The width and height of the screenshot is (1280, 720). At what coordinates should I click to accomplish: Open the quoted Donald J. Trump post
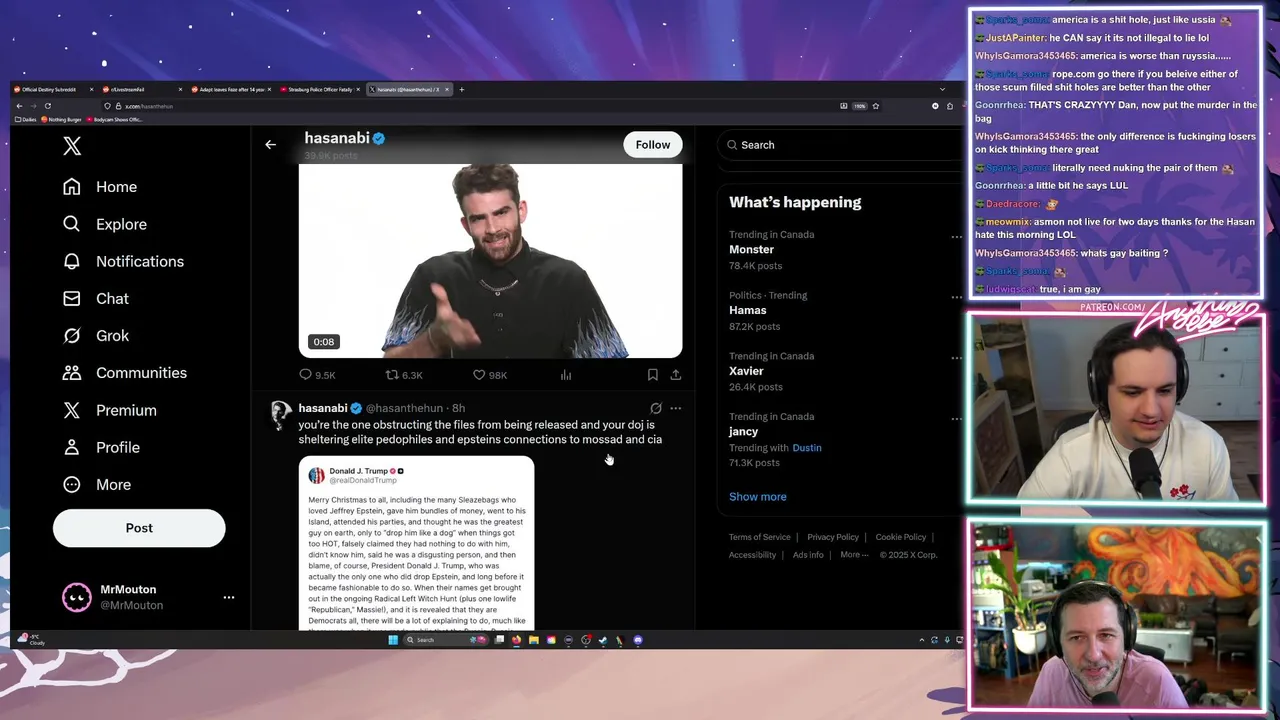(416, 543)
